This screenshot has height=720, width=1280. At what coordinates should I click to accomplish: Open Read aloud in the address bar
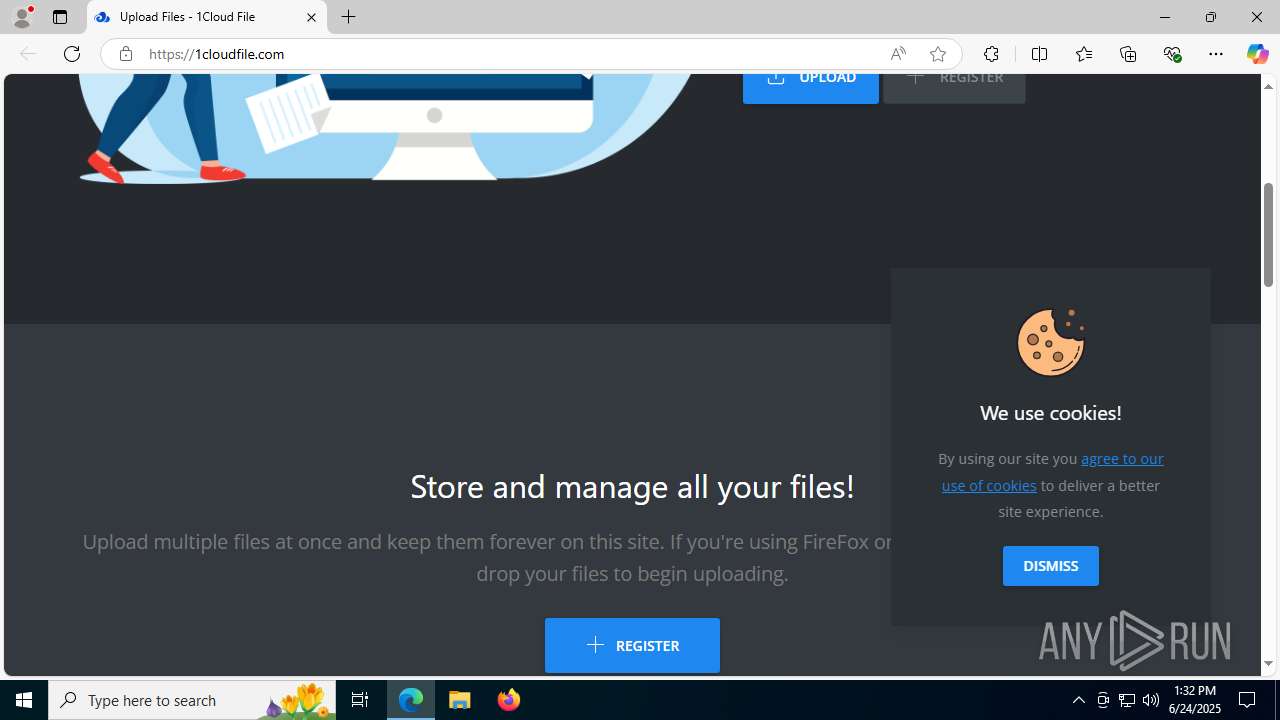click(x=898, y=54)
